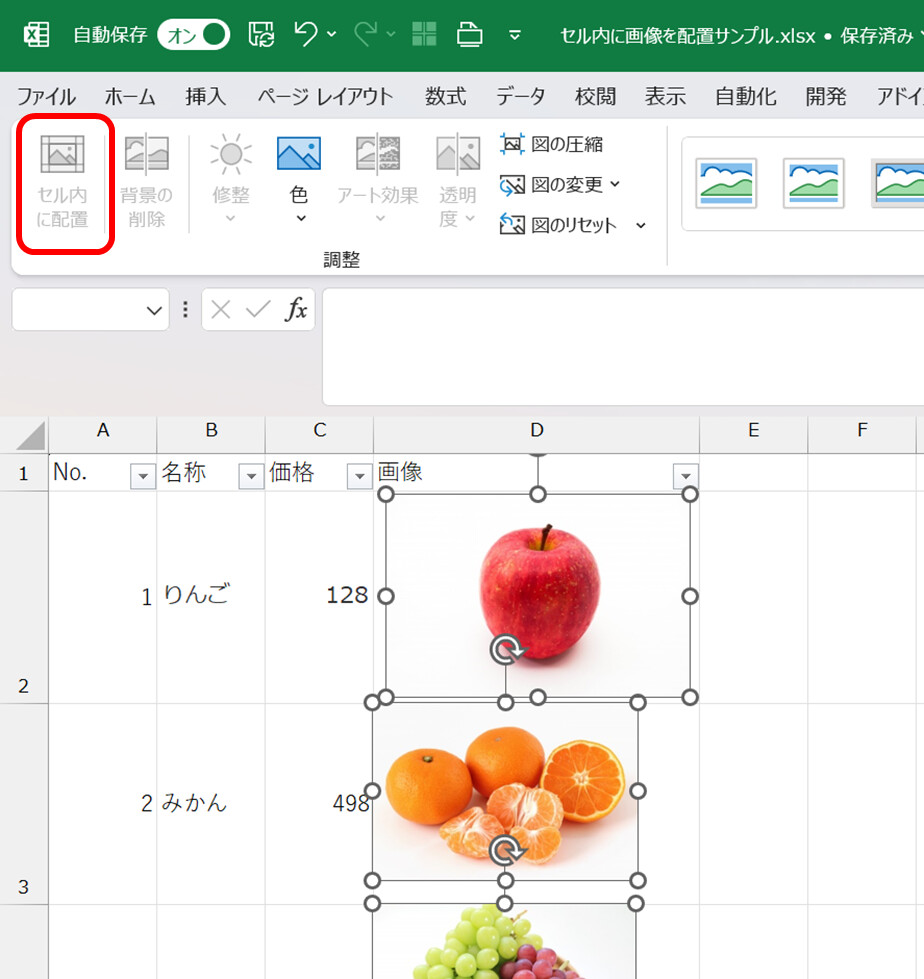This screenshot has width=924, height=979.
Task: Click the Undo arrow in title bar
Action: click(x=306, y=35)
